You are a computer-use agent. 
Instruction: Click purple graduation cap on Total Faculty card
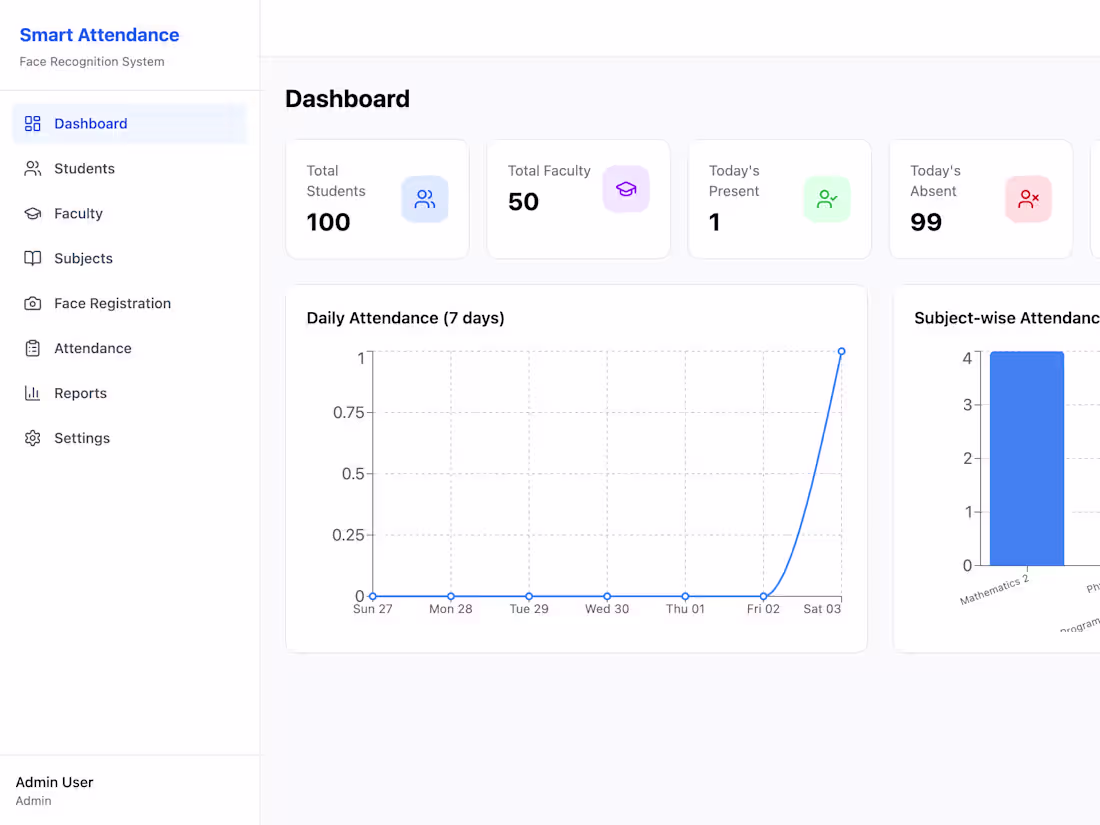pyautogui.click(x=626, y=189)
